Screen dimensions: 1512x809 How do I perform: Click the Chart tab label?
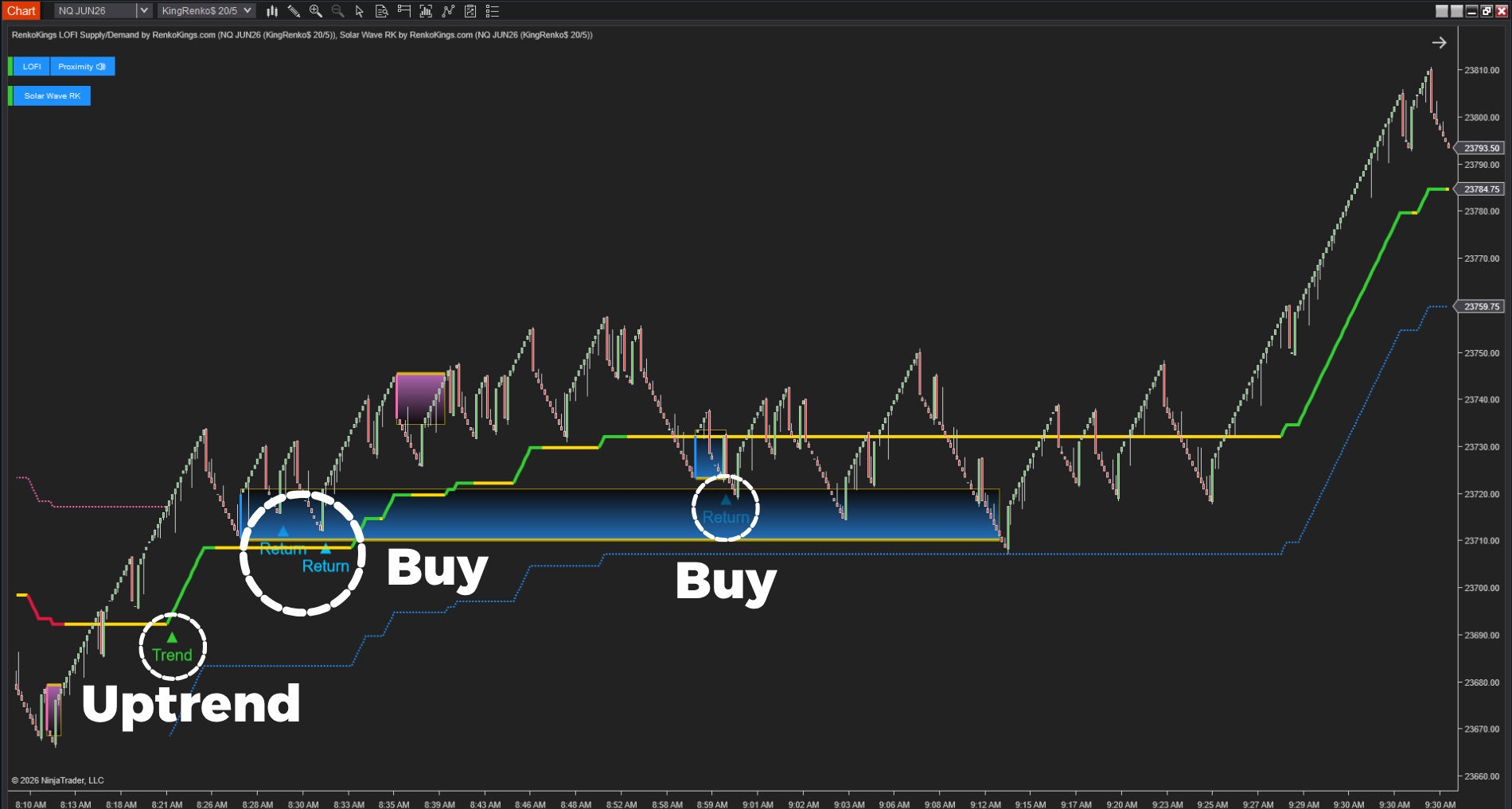[21, 11]
